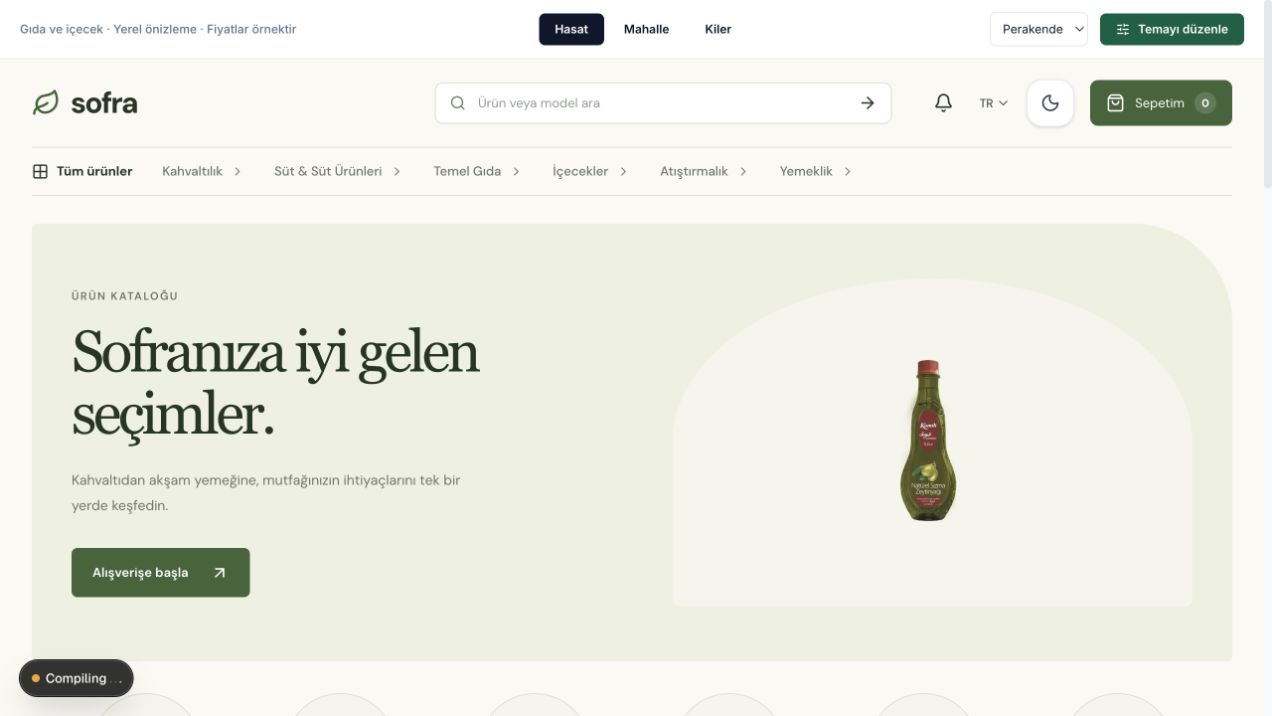The height and width of the screenshot is (716, 1272).
Task: Click the arrow icon in Alışverişe başla
Action: (220, 573)
